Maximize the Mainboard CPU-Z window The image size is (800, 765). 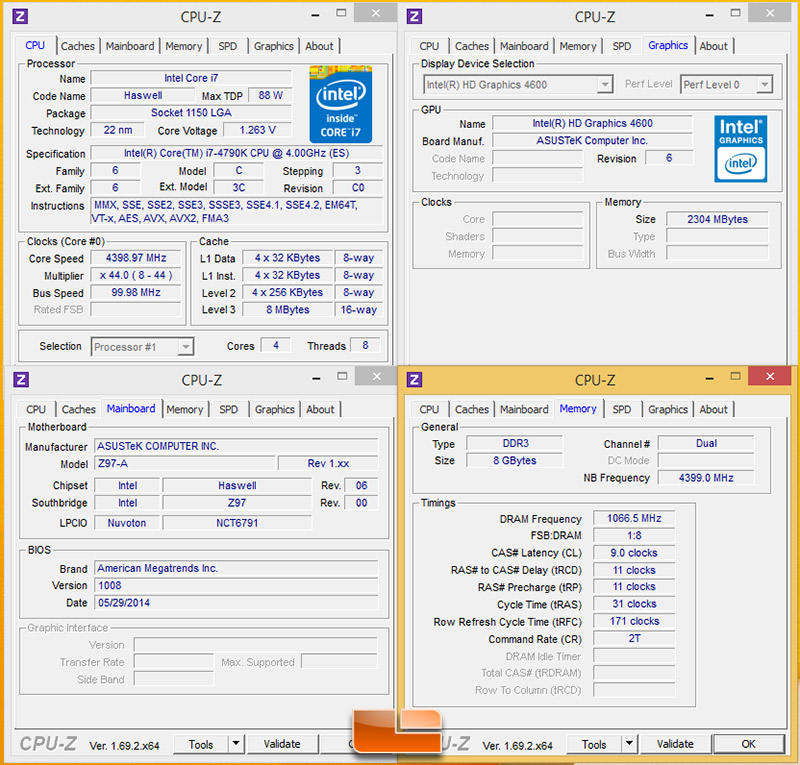(342, 376)
